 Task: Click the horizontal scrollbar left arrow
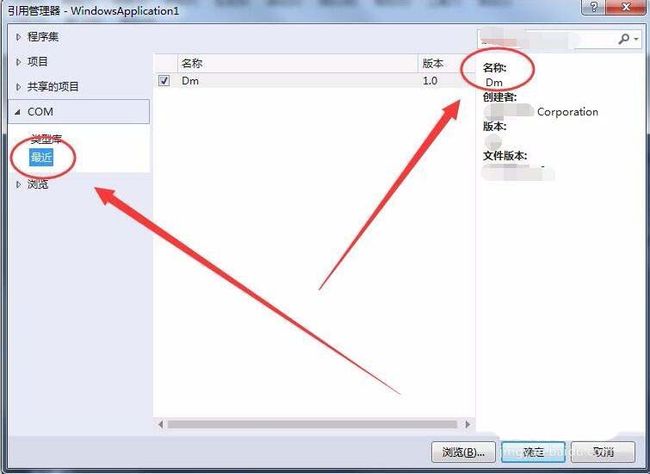[160, 424]
